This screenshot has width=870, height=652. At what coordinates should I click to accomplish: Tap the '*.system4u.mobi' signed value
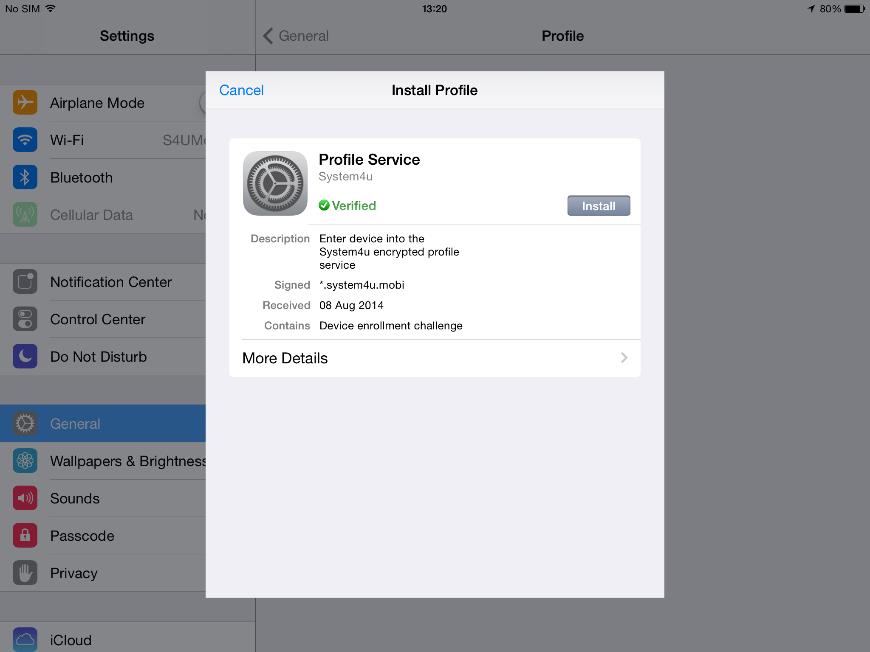[362, 285]
